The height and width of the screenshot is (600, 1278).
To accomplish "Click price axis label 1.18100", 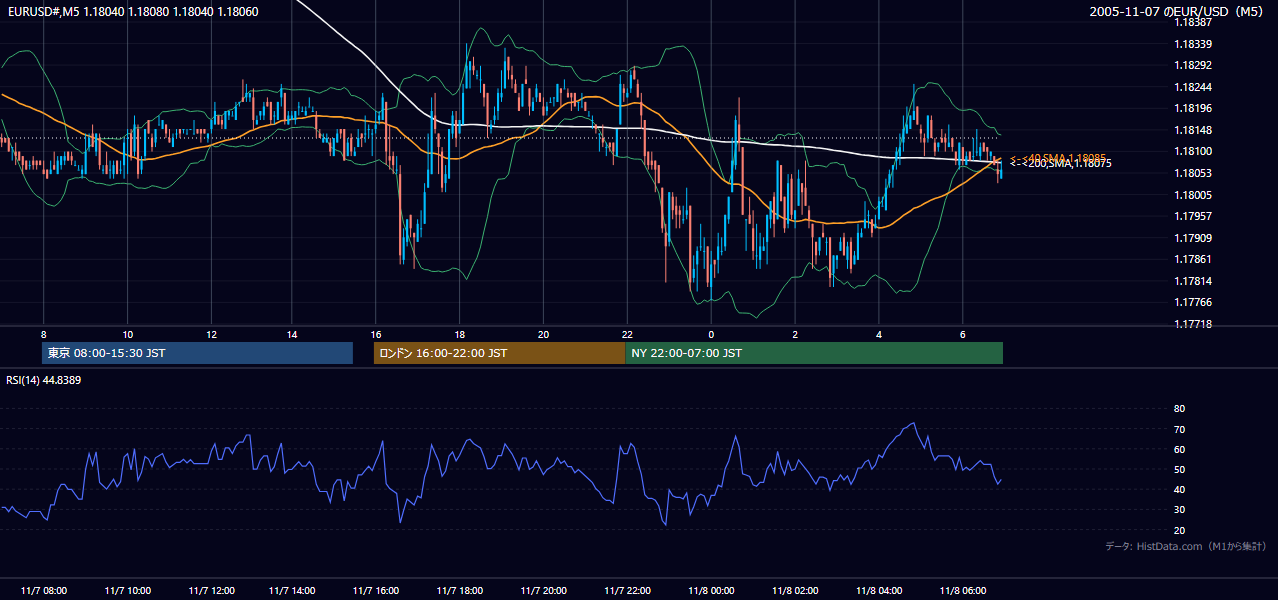I will 1193,152.
